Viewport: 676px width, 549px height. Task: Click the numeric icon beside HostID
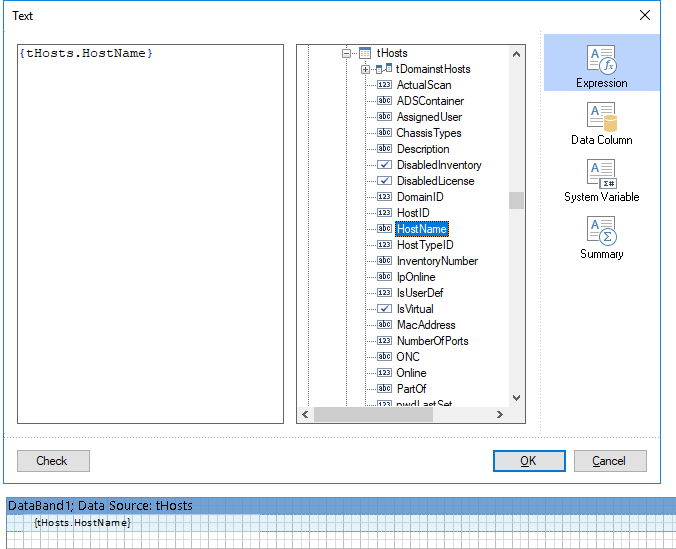point(384,213)
